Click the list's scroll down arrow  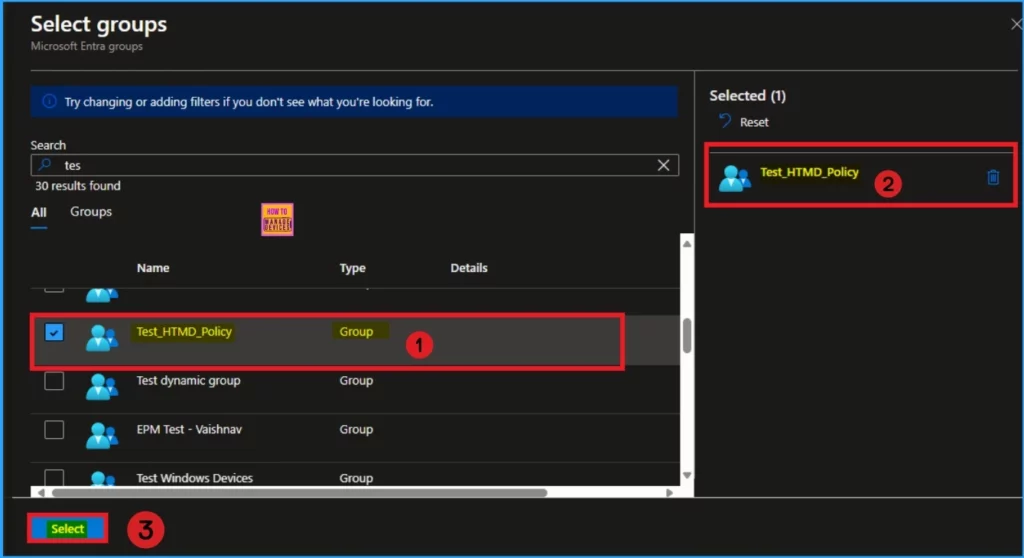click(x=687, y=475)
